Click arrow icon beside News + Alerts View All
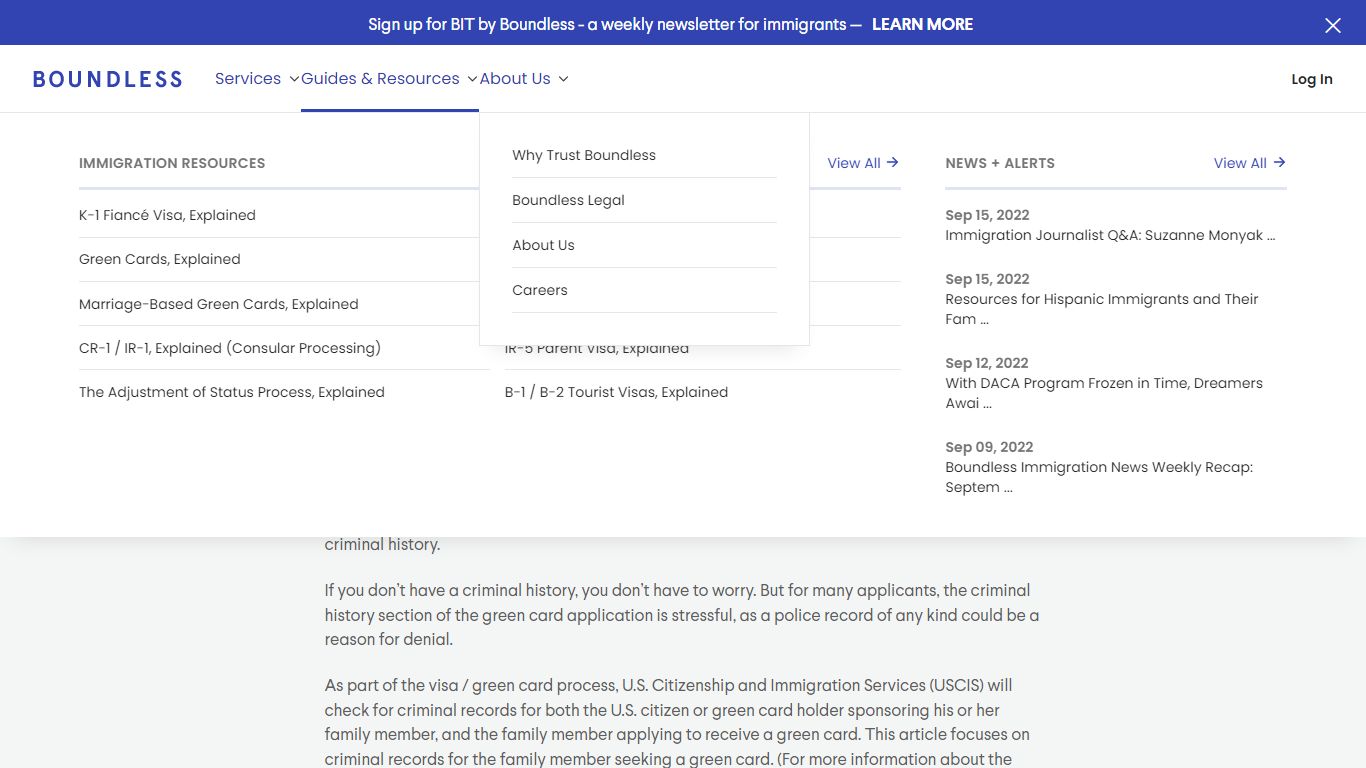 [1279, 162]
